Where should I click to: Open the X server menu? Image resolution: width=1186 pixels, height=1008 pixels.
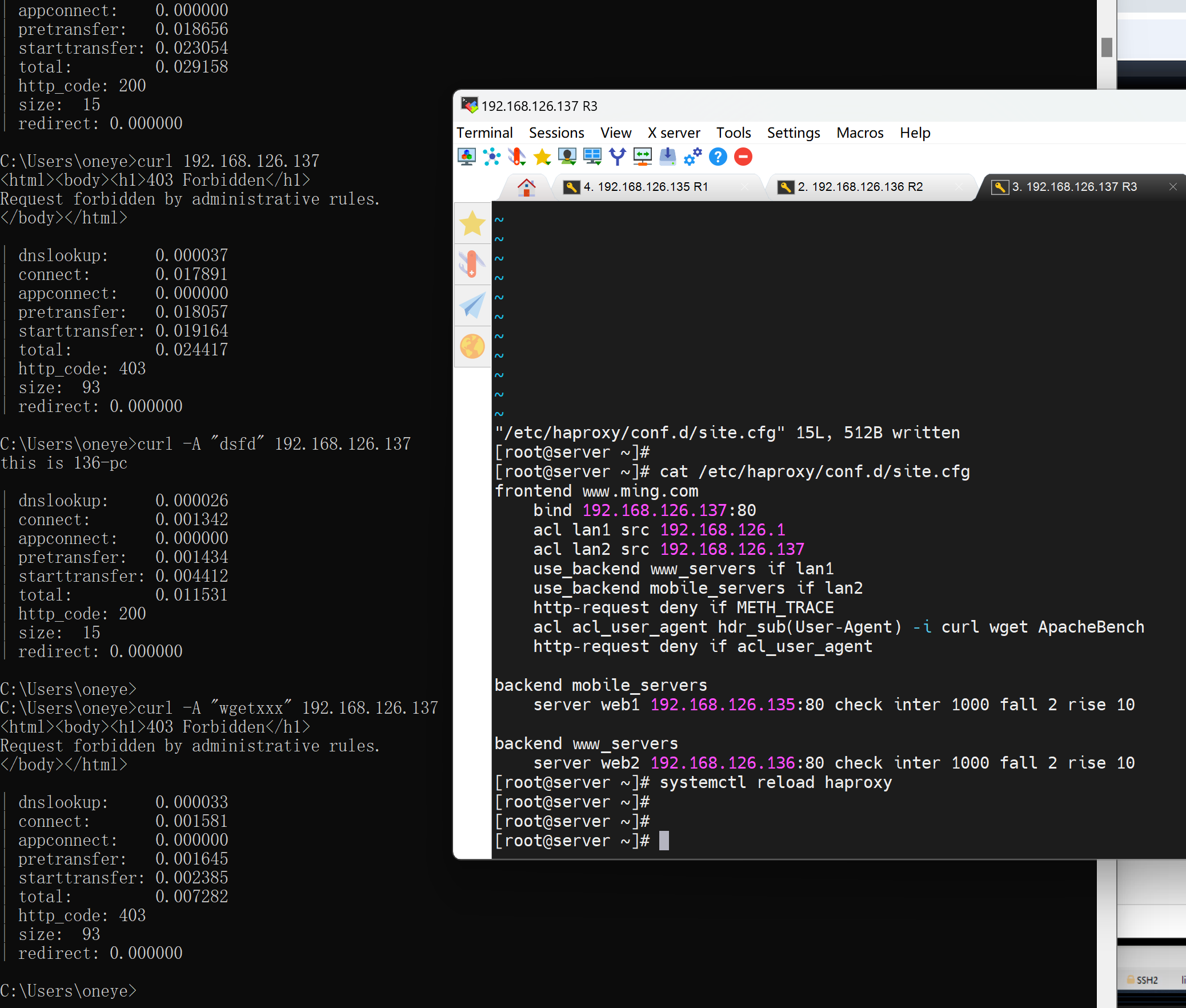coord(674,133)
